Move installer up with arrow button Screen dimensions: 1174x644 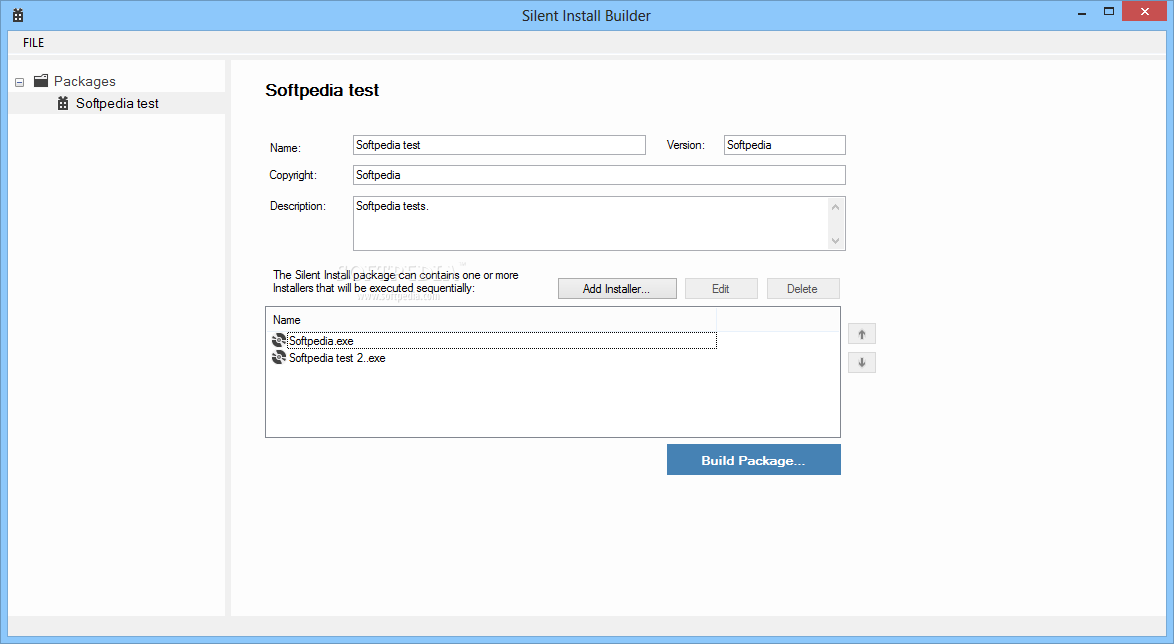pyautogui.click(x=862, y=334)
